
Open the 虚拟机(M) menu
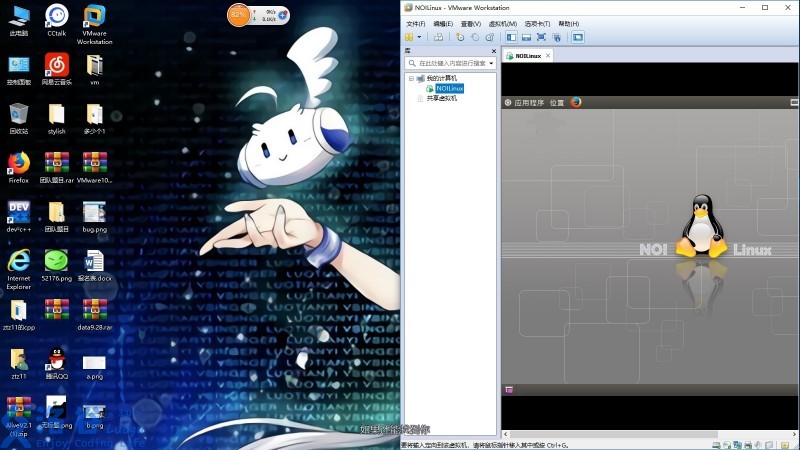(x=503, y=24)
